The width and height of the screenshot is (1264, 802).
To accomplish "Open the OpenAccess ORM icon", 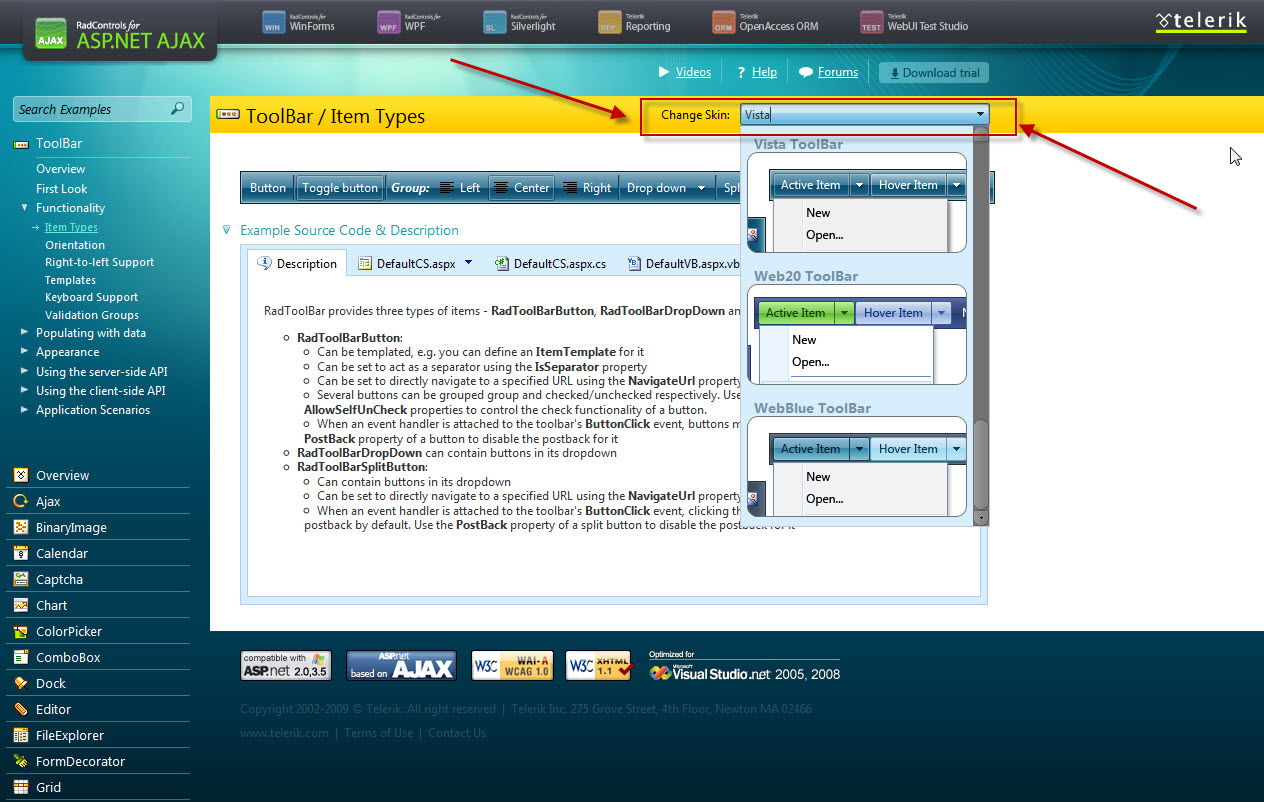I will click(724, 22).
